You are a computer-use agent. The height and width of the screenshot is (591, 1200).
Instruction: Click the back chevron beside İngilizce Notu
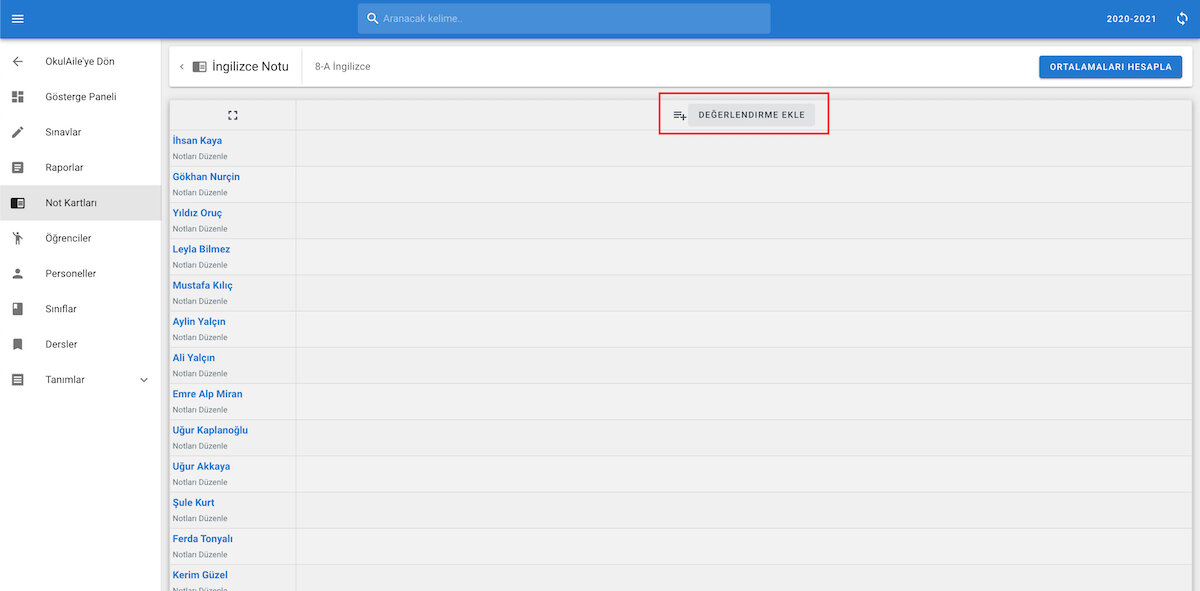182,67
